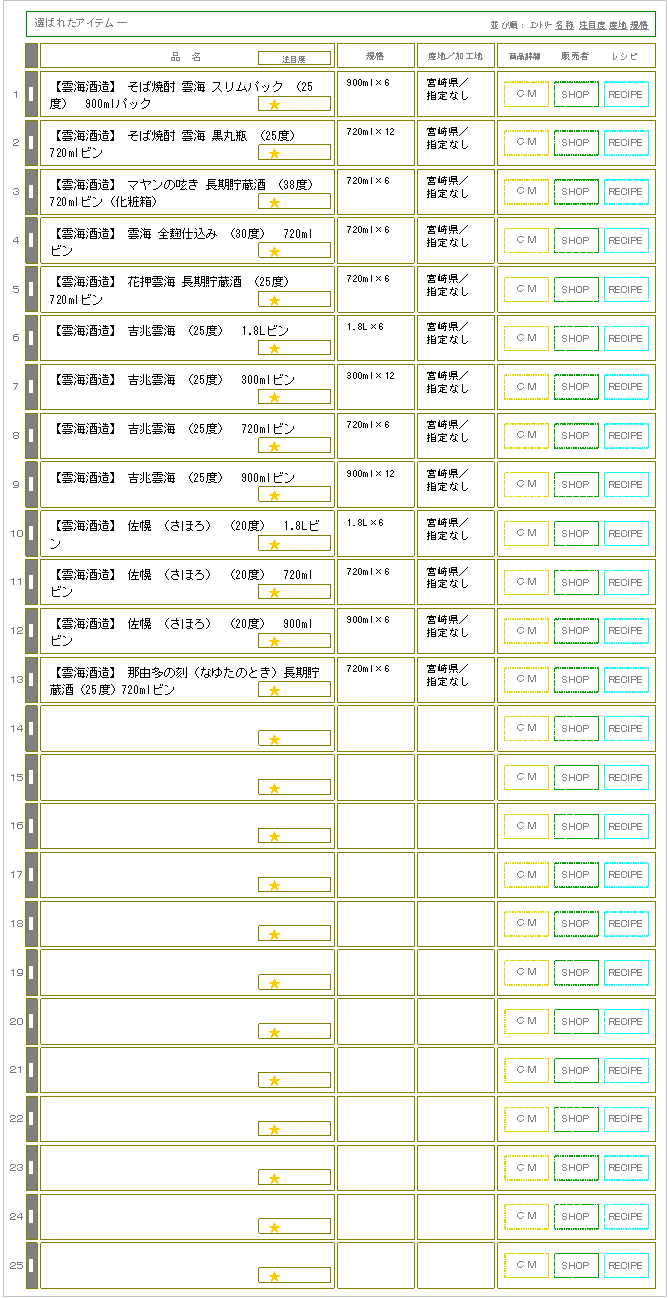Image resolution: width=668 pixels, height=1298 pixels.
Task: Click the star for そば焼酎 雲海 黒丸瓶
Action: pos(274,153)
